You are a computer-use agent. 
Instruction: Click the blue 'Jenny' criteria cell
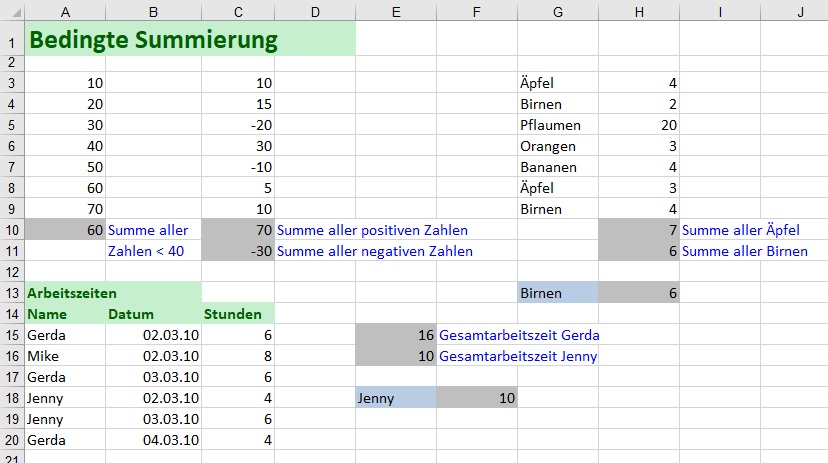click(395, 398)
